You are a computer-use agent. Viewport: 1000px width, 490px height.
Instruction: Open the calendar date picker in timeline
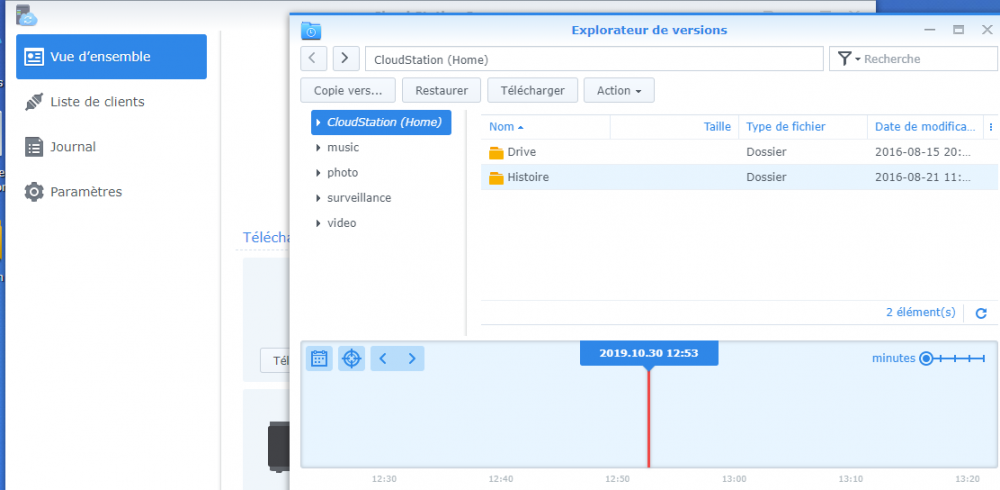coord(319,359)
